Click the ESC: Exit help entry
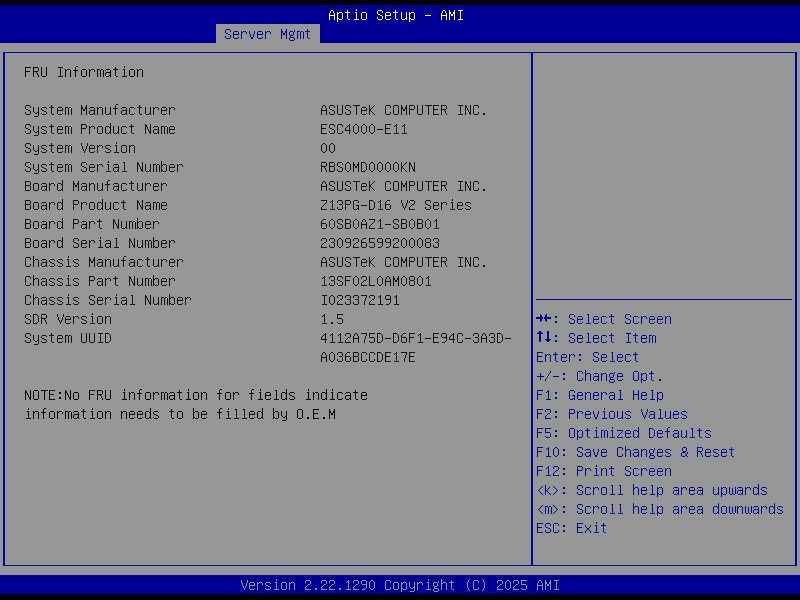The height and width of the screenshot is (600, 800). (571, 528)
